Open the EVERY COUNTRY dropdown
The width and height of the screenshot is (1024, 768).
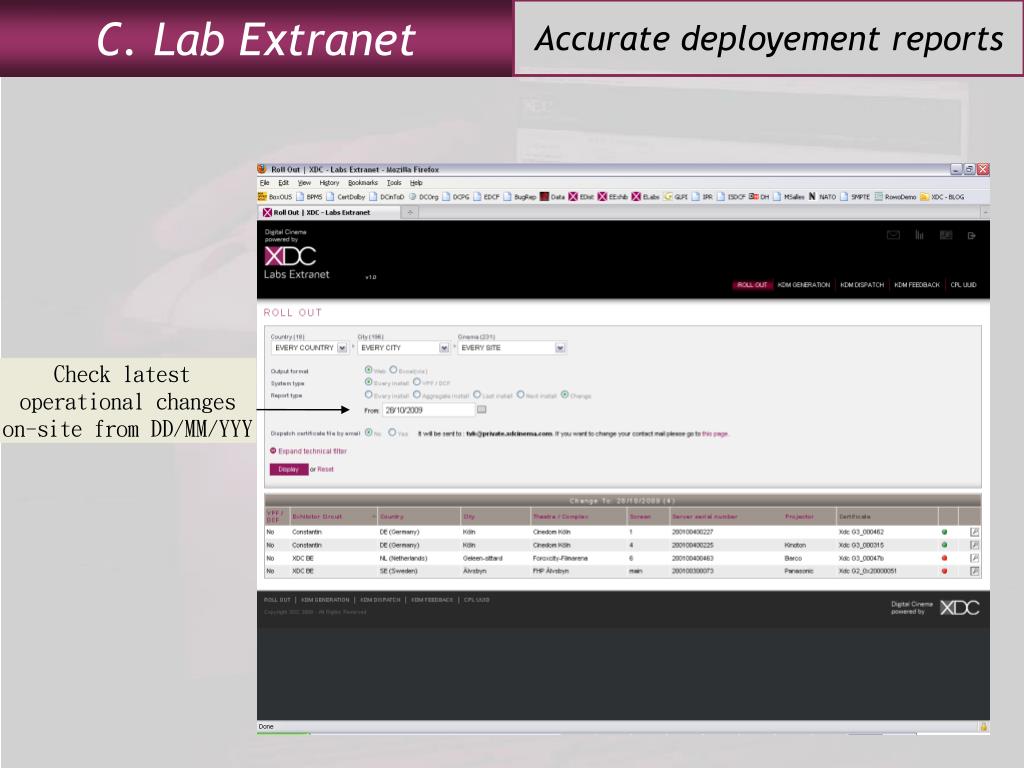(x=310, y=348)
